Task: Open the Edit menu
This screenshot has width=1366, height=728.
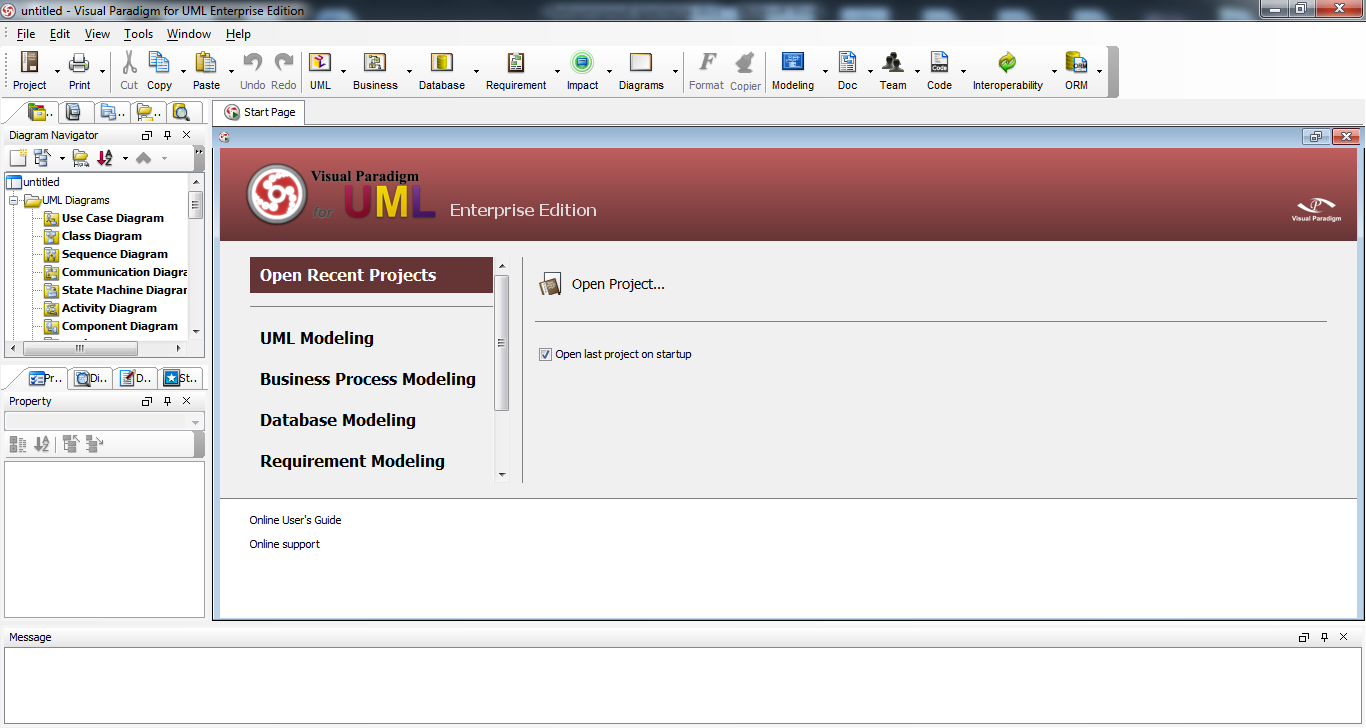Action: [60, 34]
